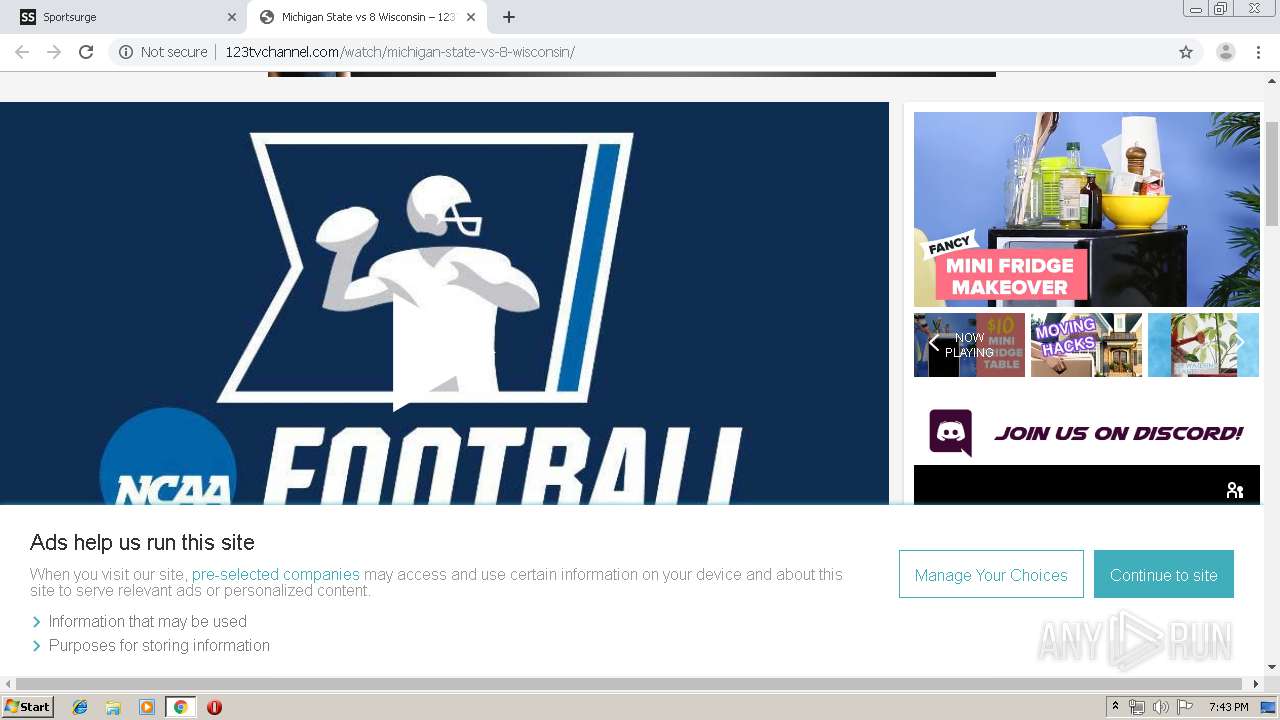Click the scroll down arrow of page scrollbar

(1272, 667)
